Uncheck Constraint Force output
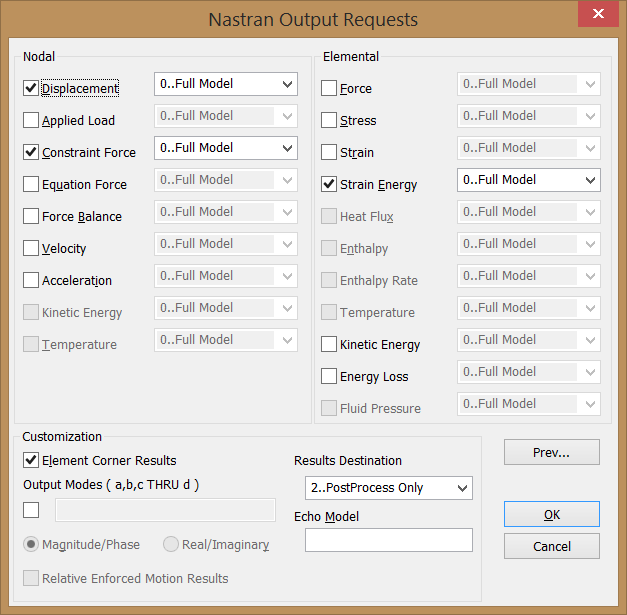 31,152
